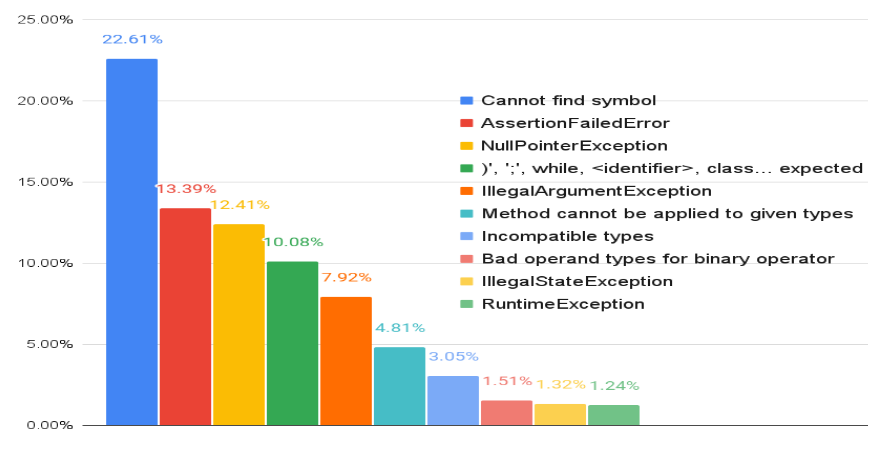Click the light green RuntimeException legend swatch
Viewport: 891px width, 456px height.
click(x=466, y=304)
